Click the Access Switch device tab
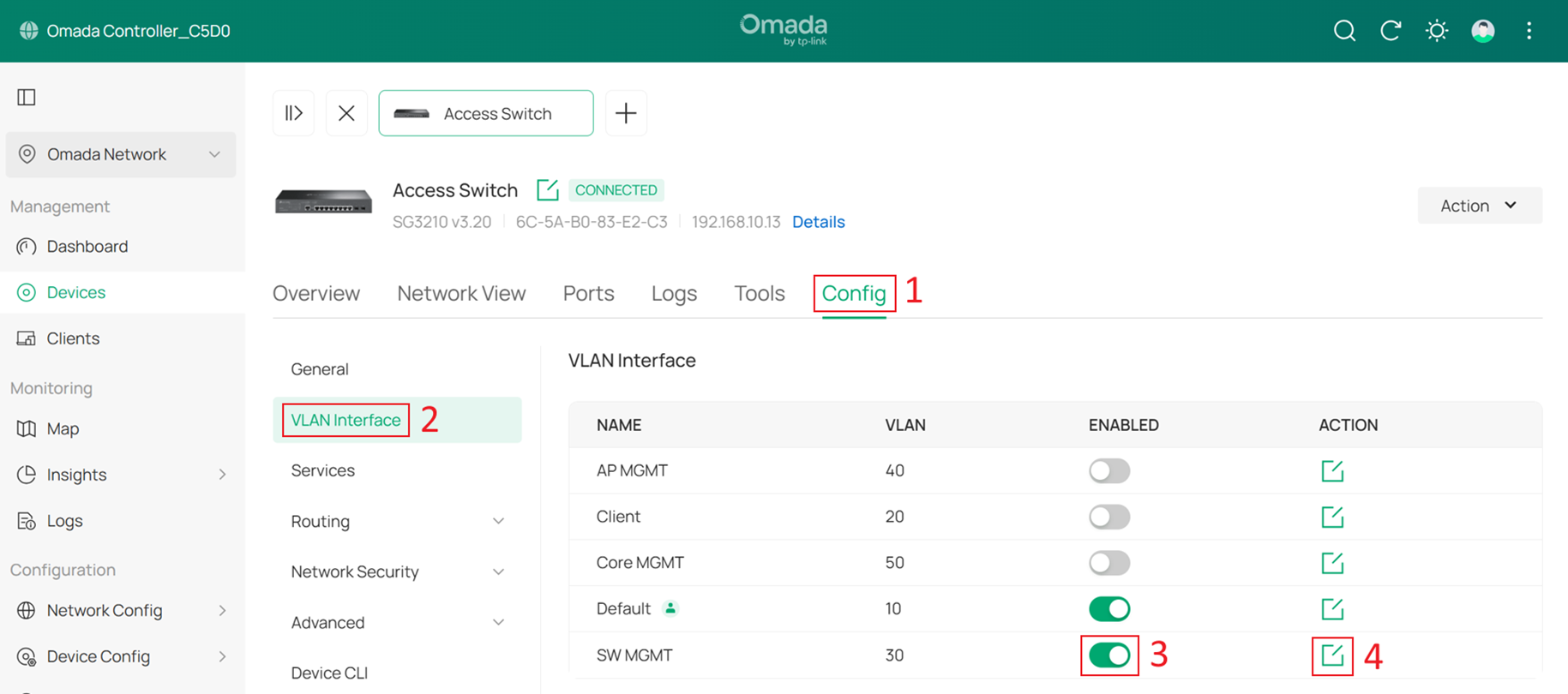 click(x=486, y=113)
